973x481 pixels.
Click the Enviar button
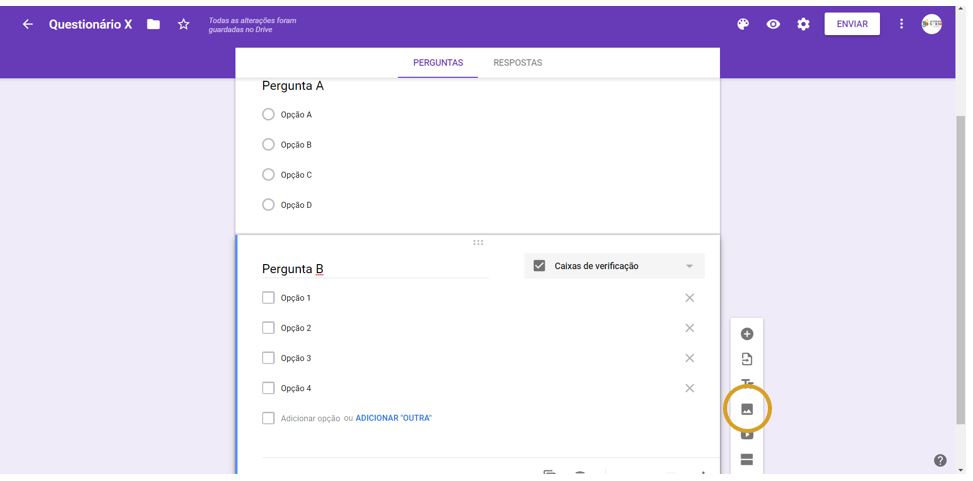(851, 24)
